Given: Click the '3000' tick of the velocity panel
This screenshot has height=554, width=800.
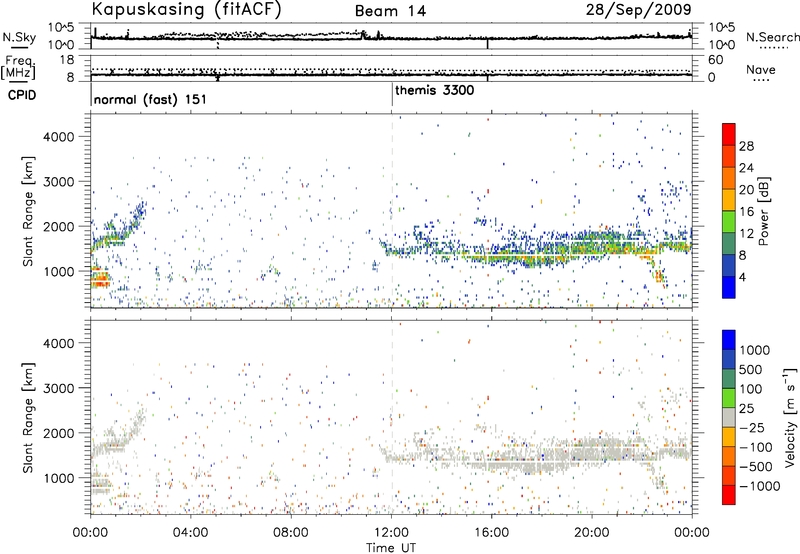Looking at the screenshot, I should (x=59, y=388).
